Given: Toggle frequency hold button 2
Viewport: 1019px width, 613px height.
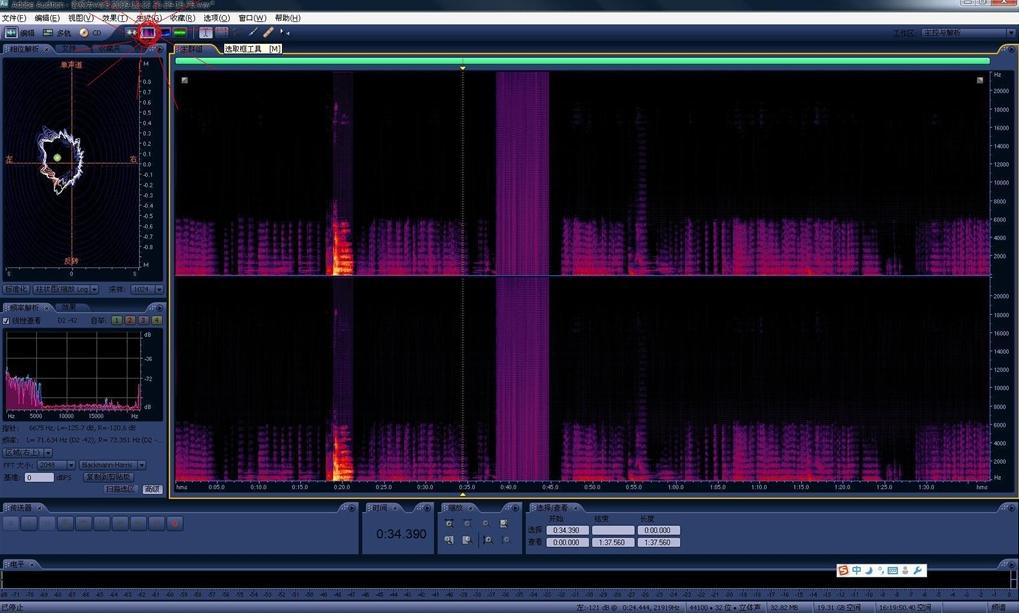Looking at the screenshot, I should [x=130, y=320].
